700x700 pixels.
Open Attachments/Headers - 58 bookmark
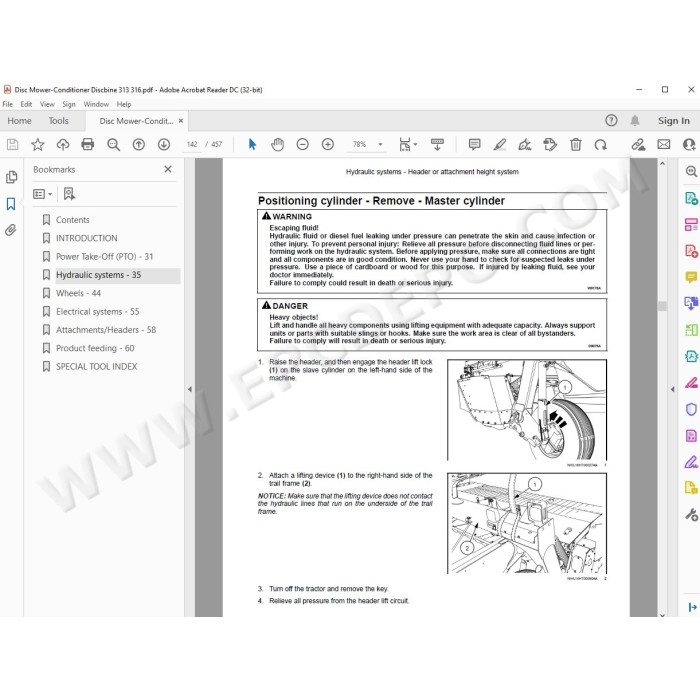(x=106, y=329)
